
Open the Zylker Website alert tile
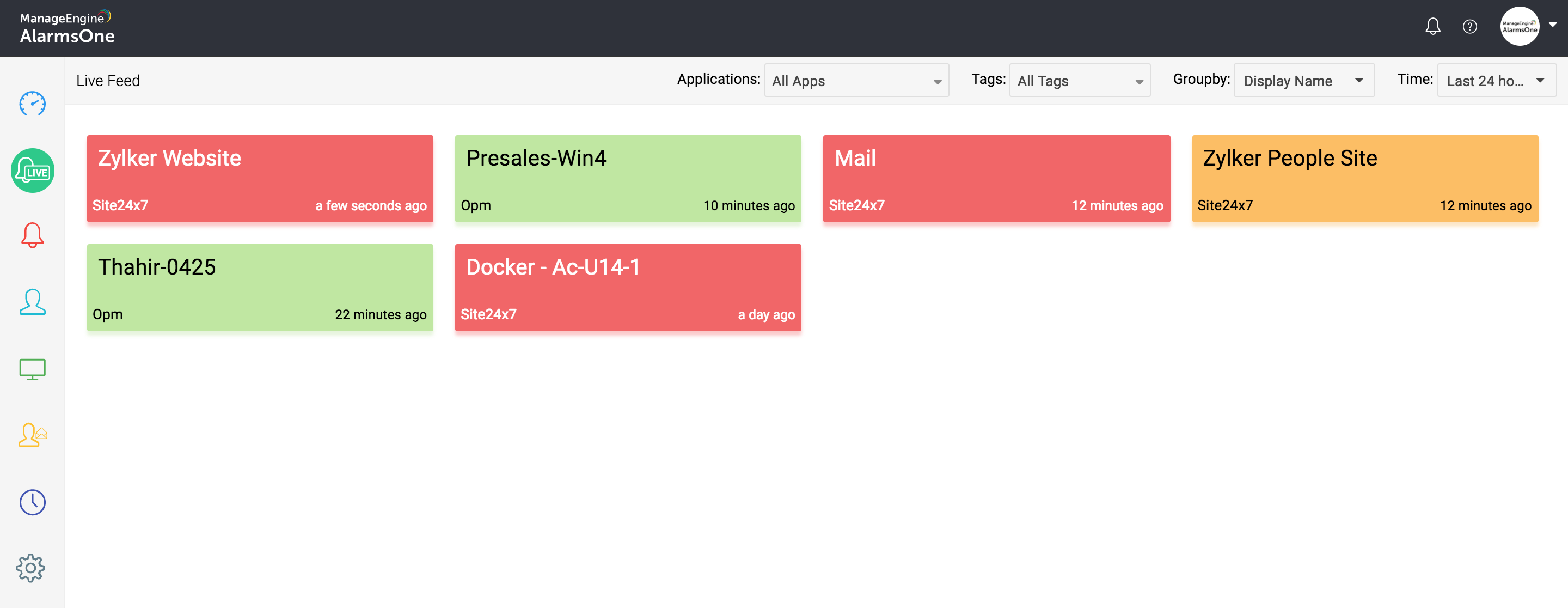click(x=260, y=179)
